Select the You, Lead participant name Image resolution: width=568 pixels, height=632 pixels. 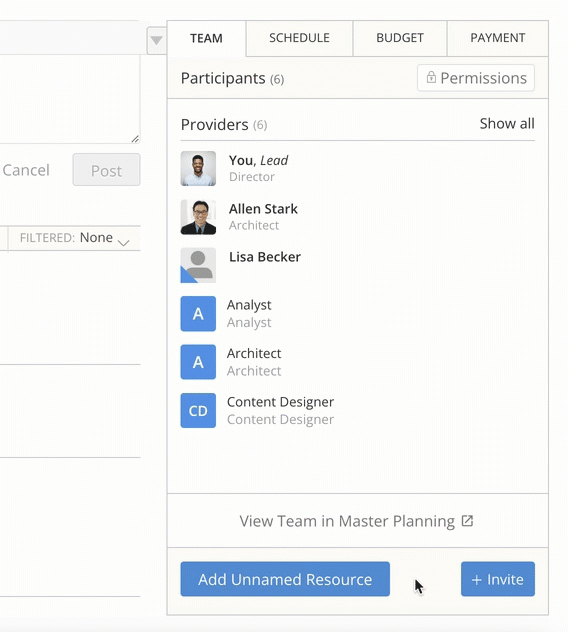pos(258,160)
